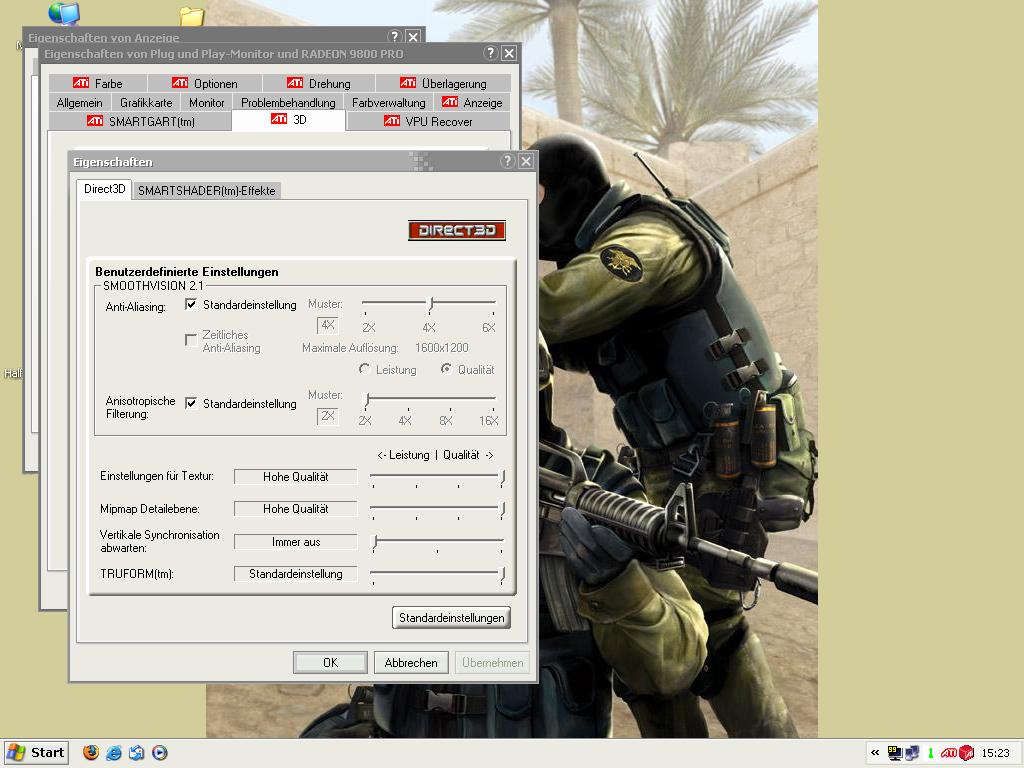Toggle Zeitliches Anti-Aliasing checkbox
1024x768 pixels.
pyautogui.click(x=191, y=340)
